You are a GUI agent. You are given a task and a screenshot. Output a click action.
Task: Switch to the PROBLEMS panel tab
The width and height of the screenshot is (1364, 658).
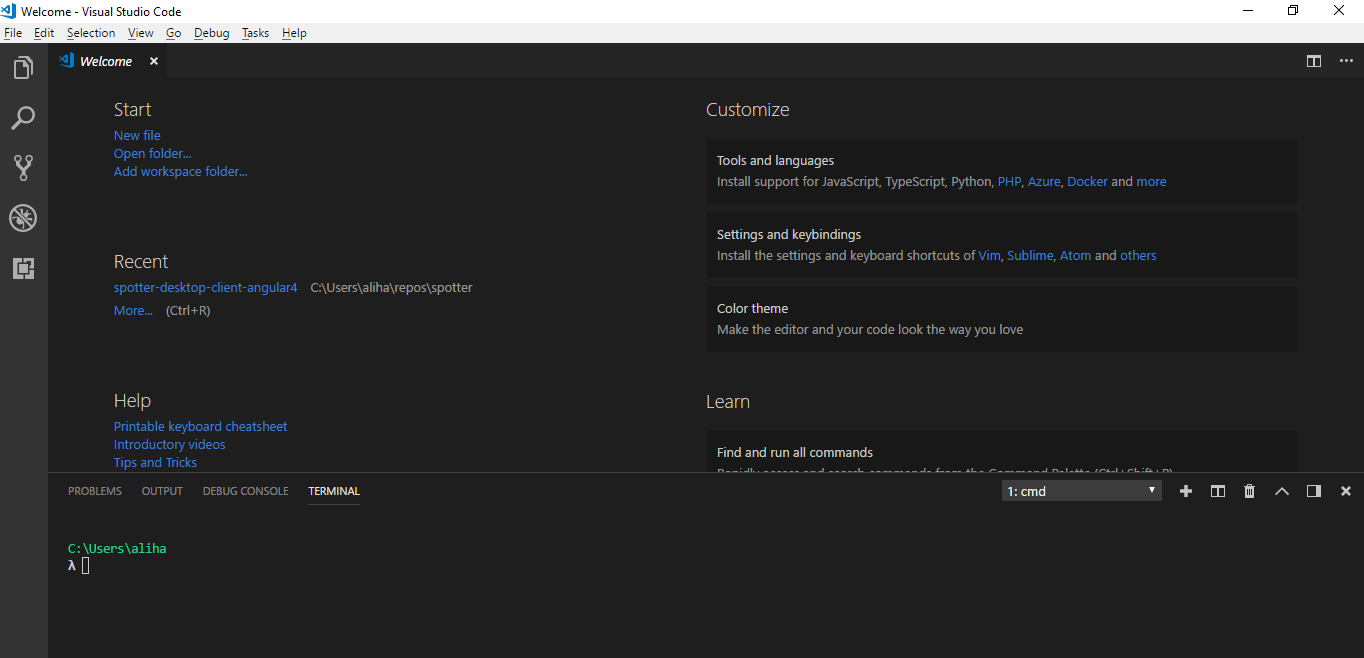(95, 491)
